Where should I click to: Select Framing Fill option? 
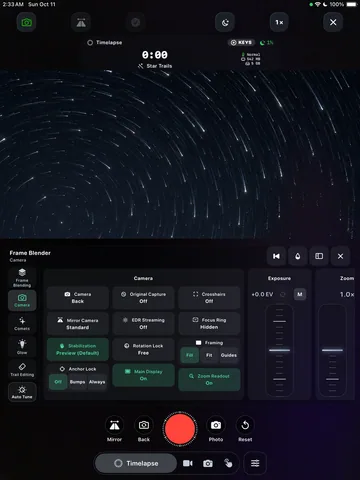[190, 355]
